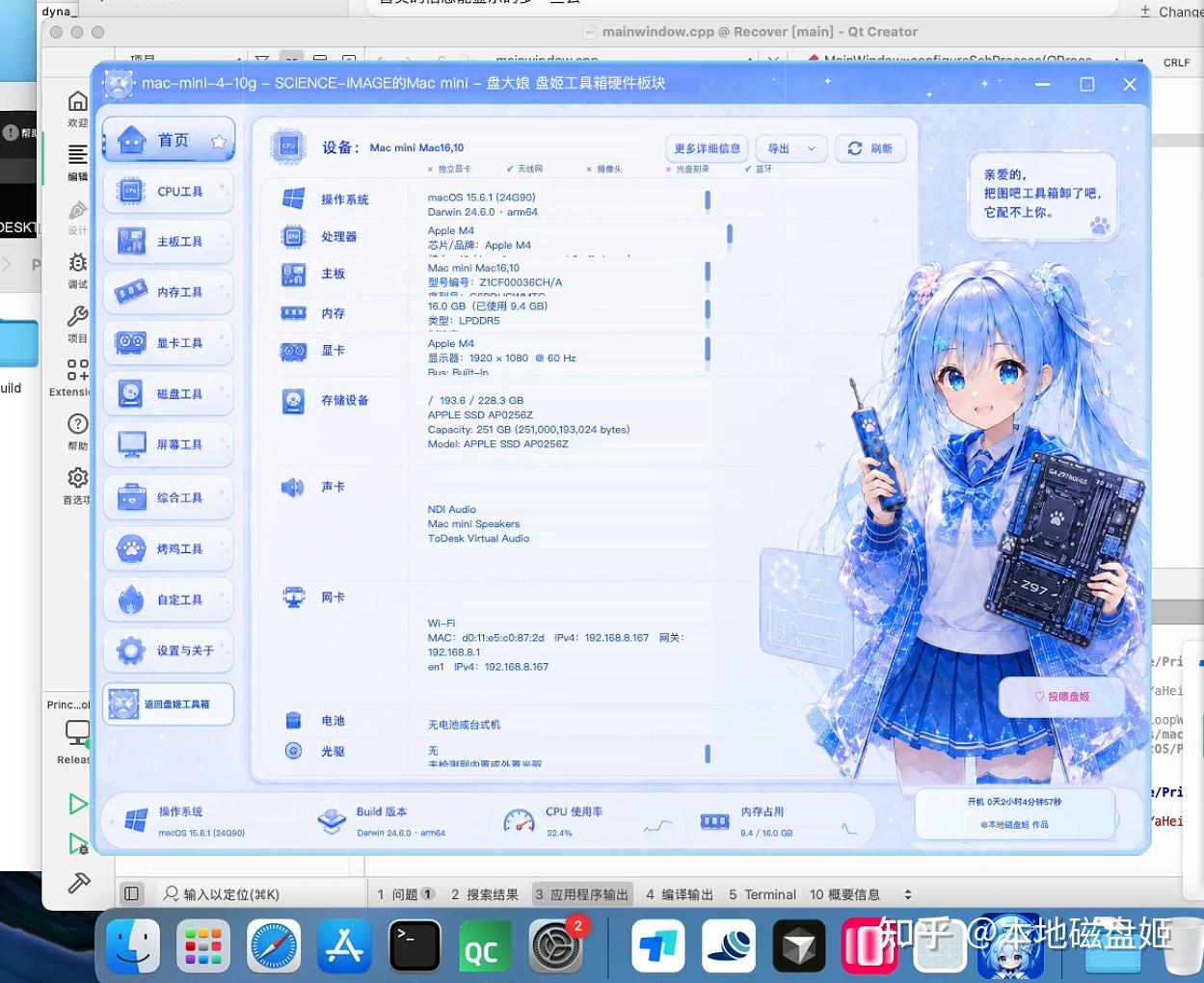
Task: Open the 5 Terminal pane
Action: [763, 894]
